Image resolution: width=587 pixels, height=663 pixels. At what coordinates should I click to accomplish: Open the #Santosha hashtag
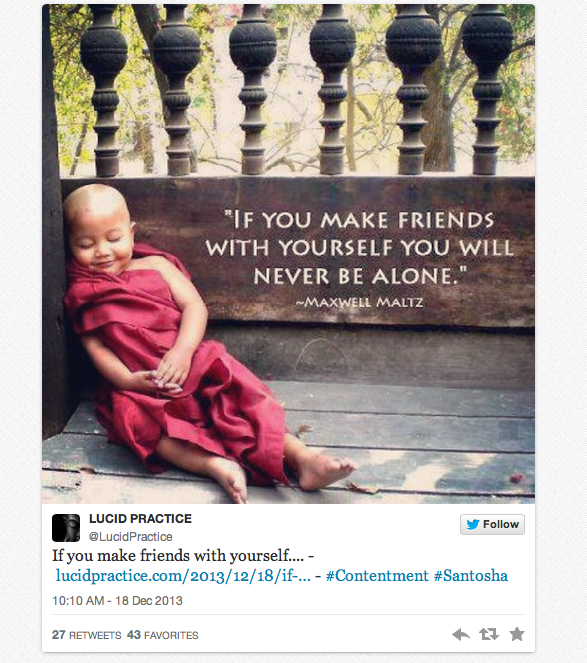click(x=471, y=576)
